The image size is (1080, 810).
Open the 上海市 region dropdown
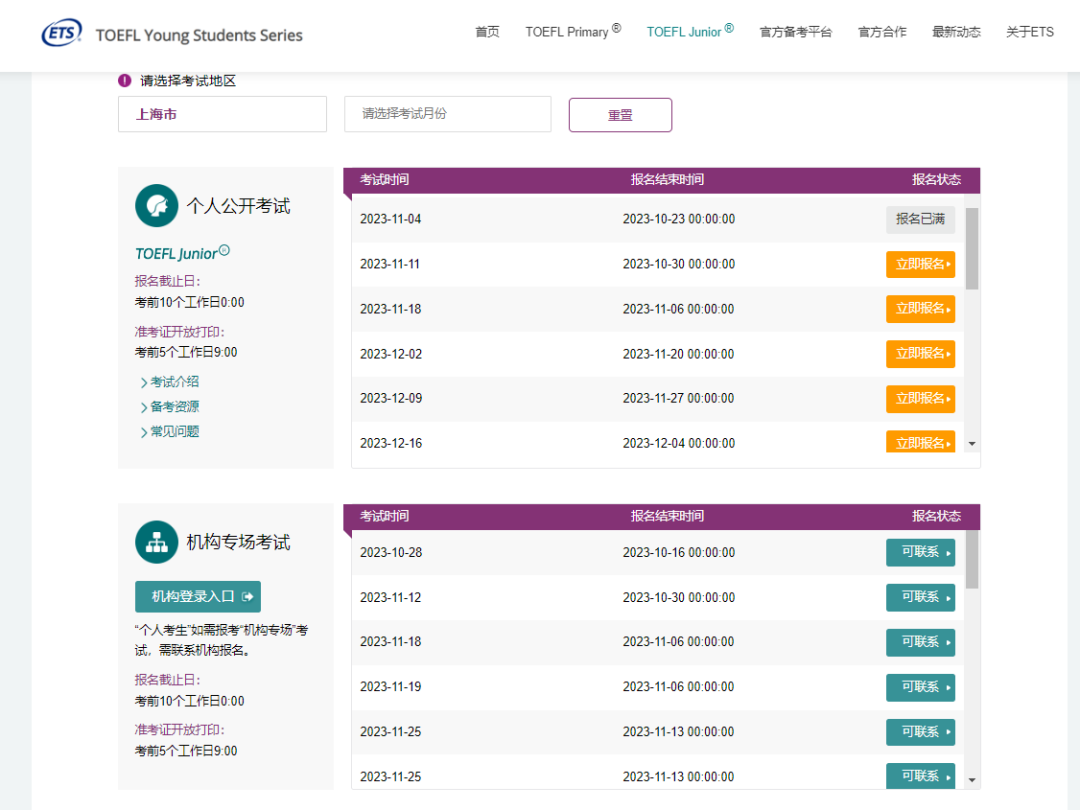222,114
